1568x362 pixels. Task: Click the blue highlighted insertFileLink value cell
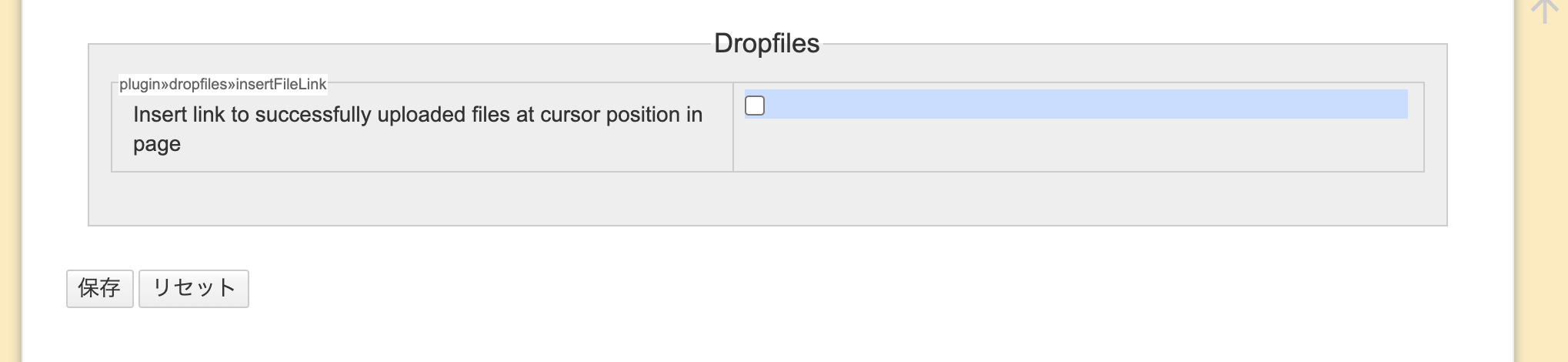[1085, 104]
